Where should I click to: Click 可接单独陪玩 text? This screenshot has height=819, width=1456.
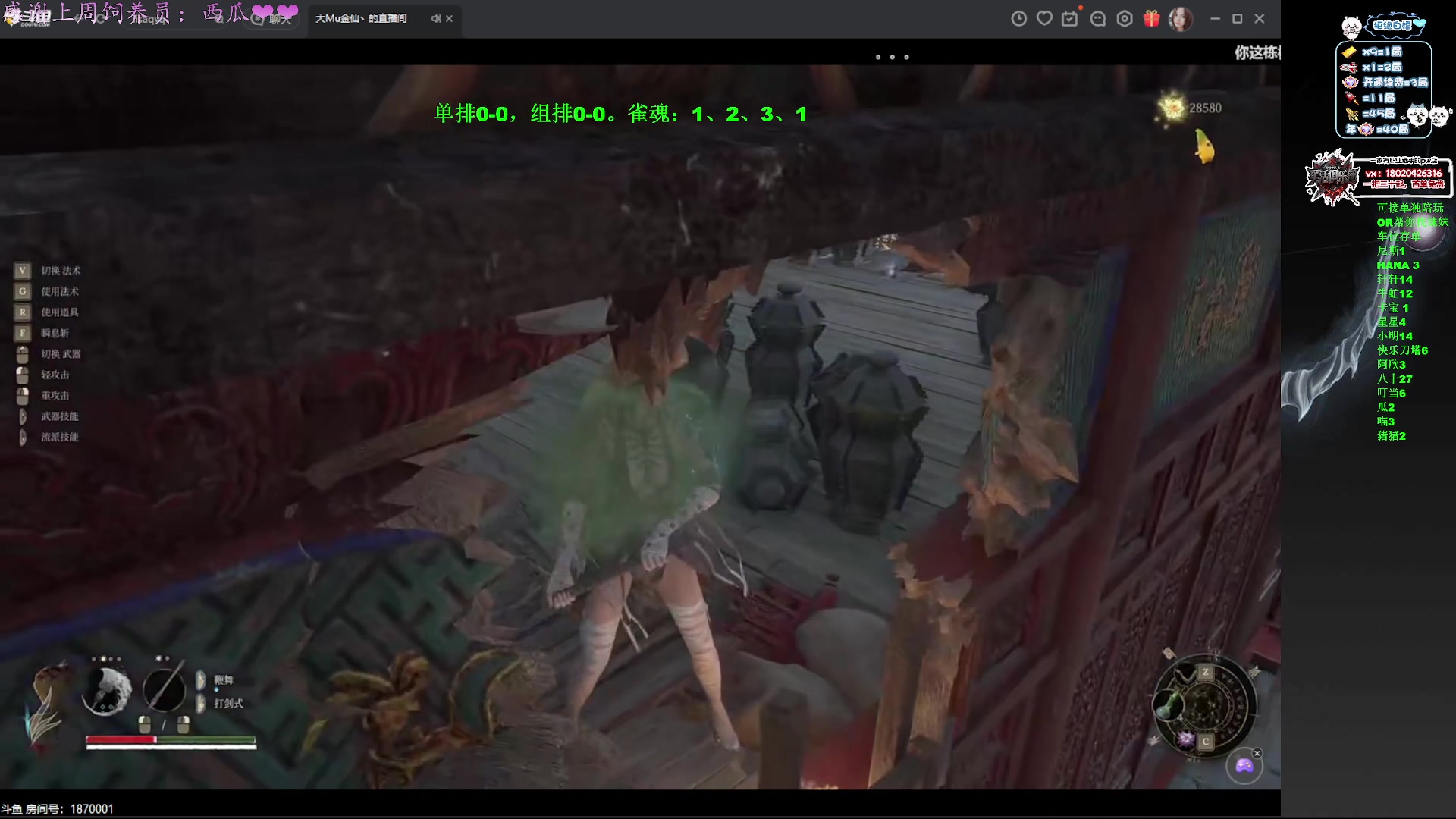[1410, 208]
